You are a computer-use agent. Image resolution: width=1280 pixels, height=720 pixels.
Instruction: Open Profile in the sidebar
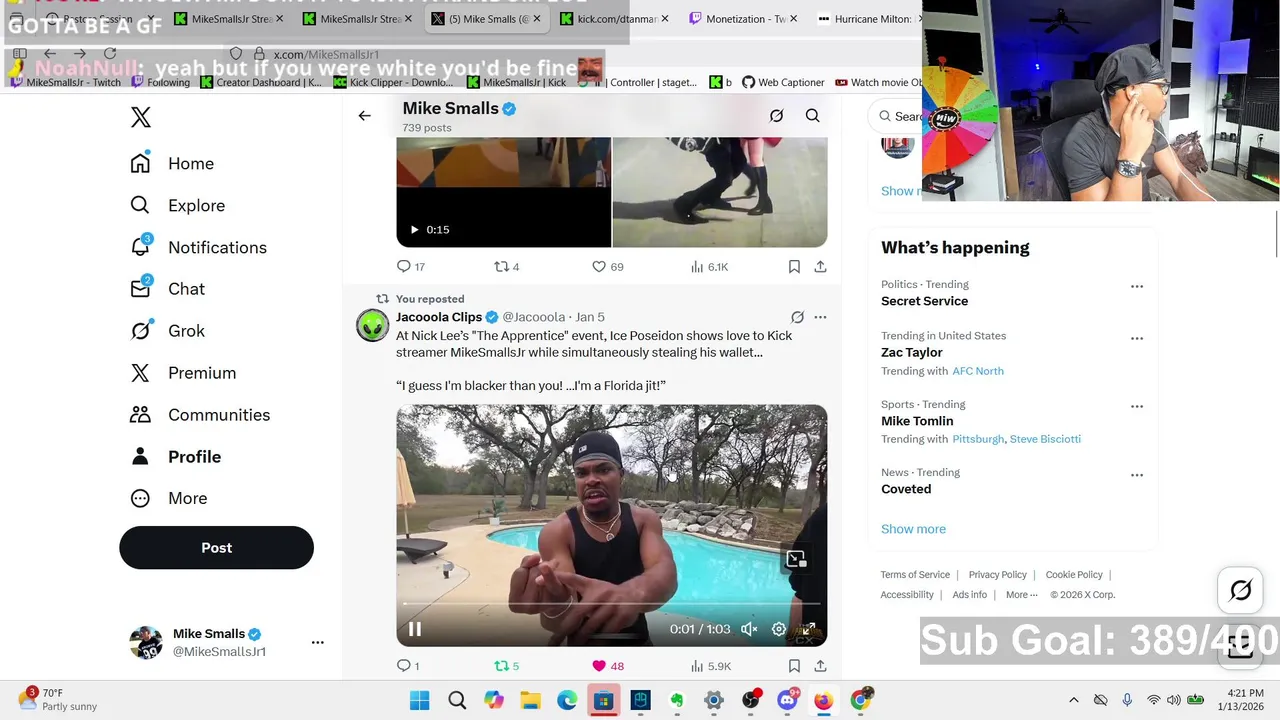(175, 457)
